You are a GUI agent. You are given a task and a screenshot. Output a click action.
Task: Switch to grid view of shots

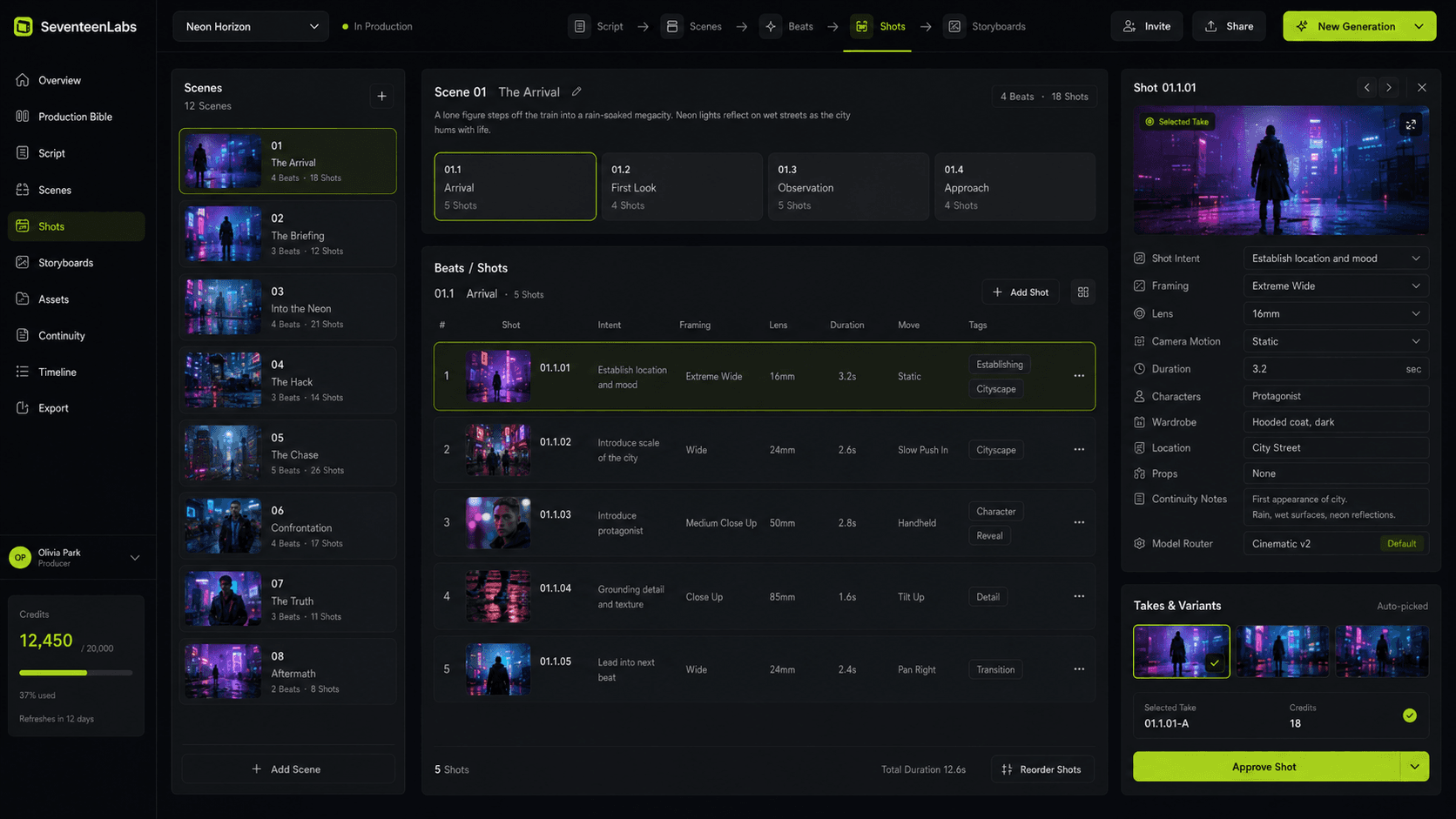pyautogui.click(x=1082, y=292)
